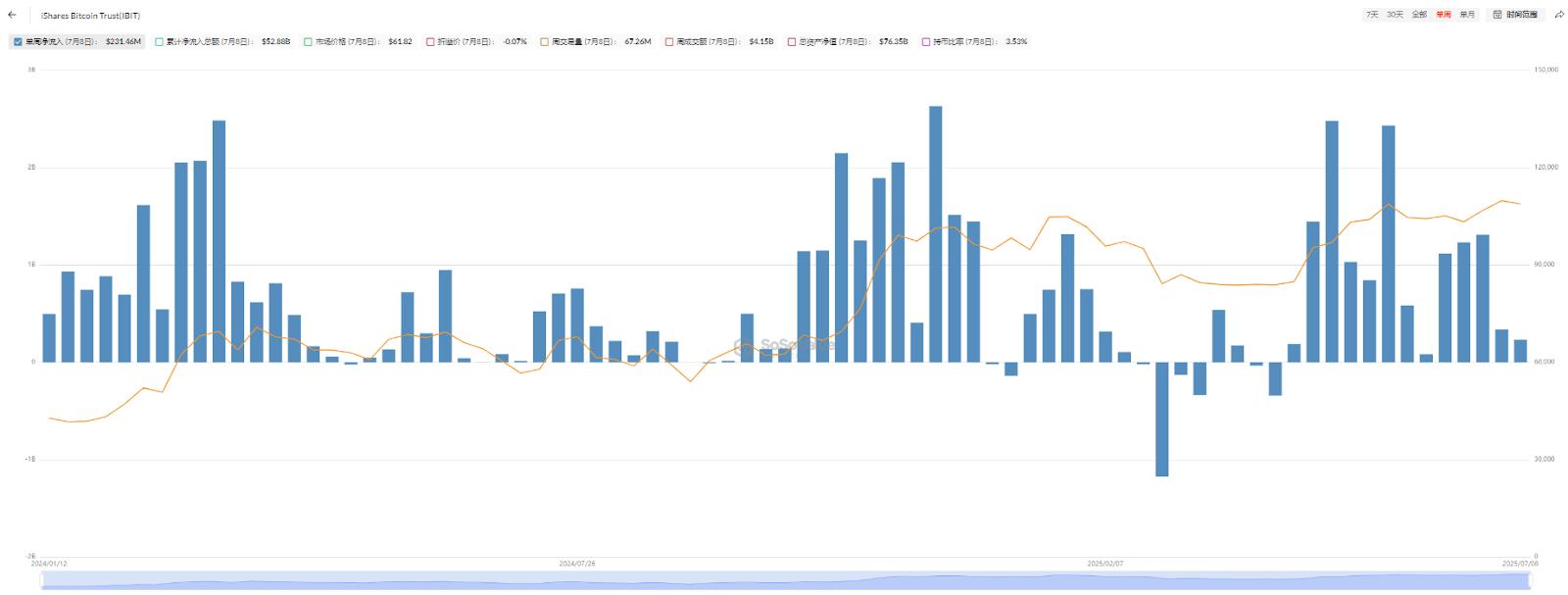Image resolution: width=1568 pixels, height=595 pixels.
Task: Show the 周成交额 series
Action: click(x=669, y=42)
